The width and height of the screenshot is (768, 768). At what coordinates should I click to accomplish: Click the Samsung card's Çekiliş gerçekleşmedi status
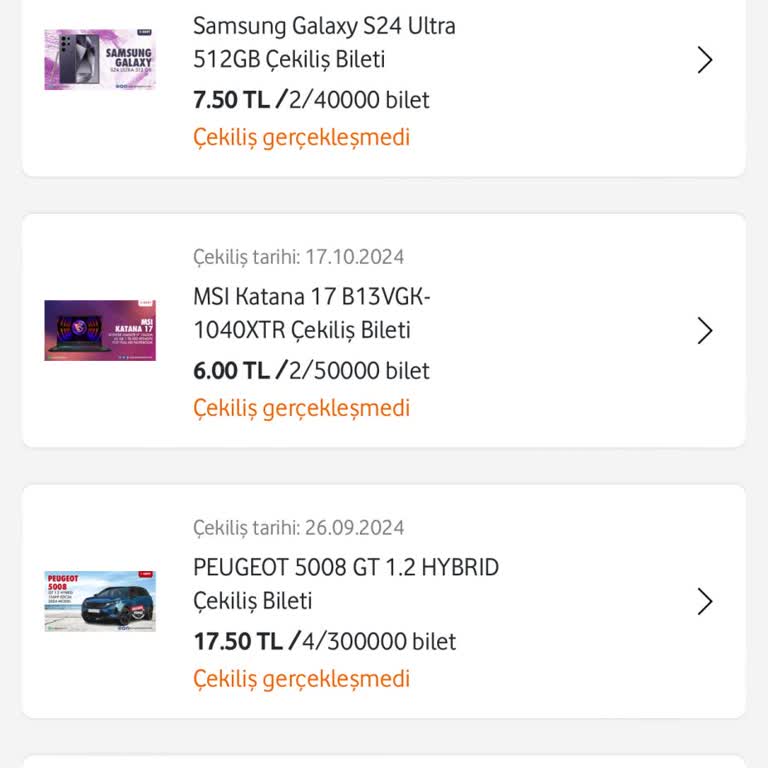coord(301,138)
